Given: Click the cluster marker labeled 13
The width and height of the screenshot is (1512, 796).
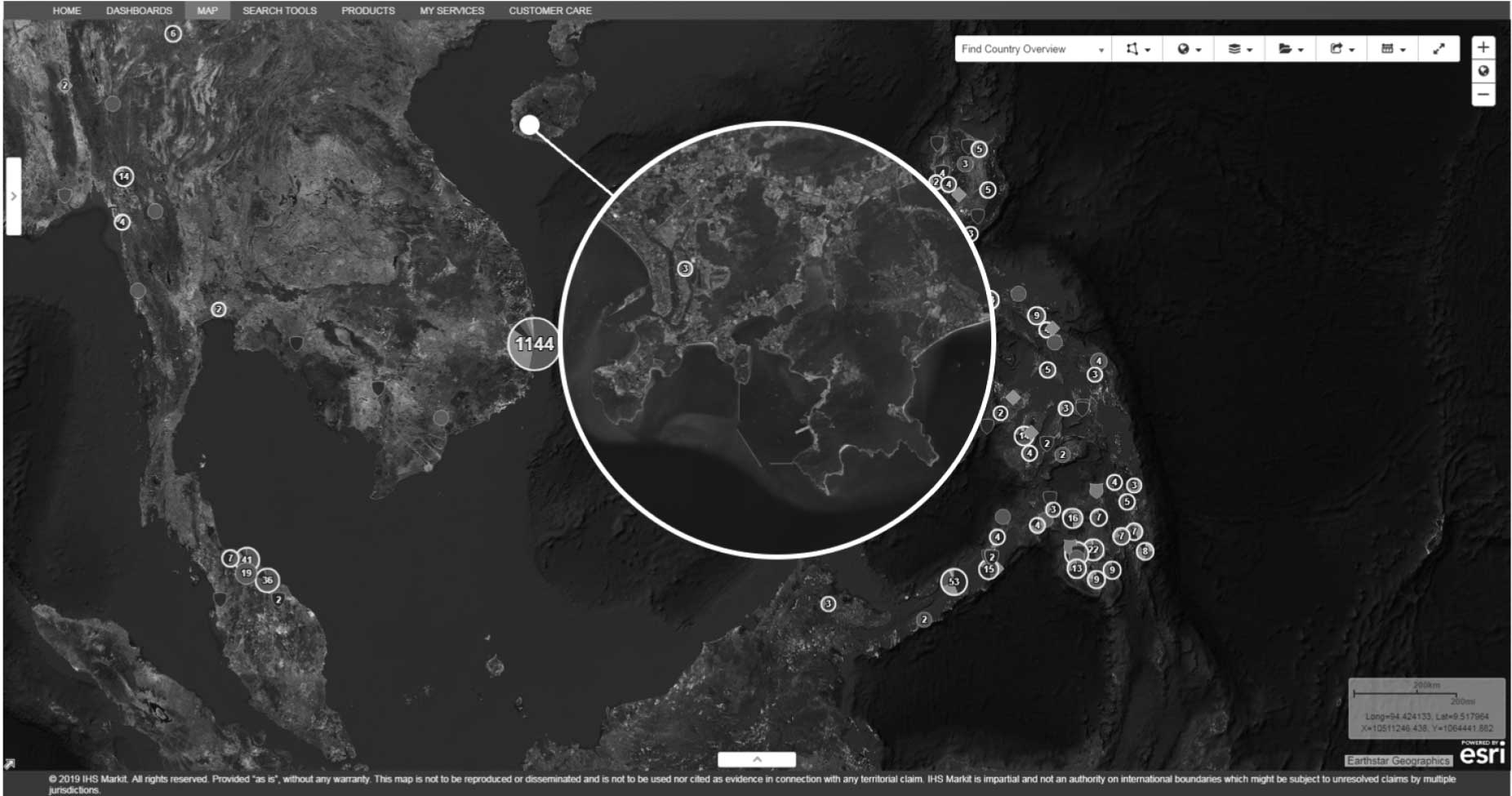Looking at the screenshot, I should pyautogui.click(x=1077, y=568).
